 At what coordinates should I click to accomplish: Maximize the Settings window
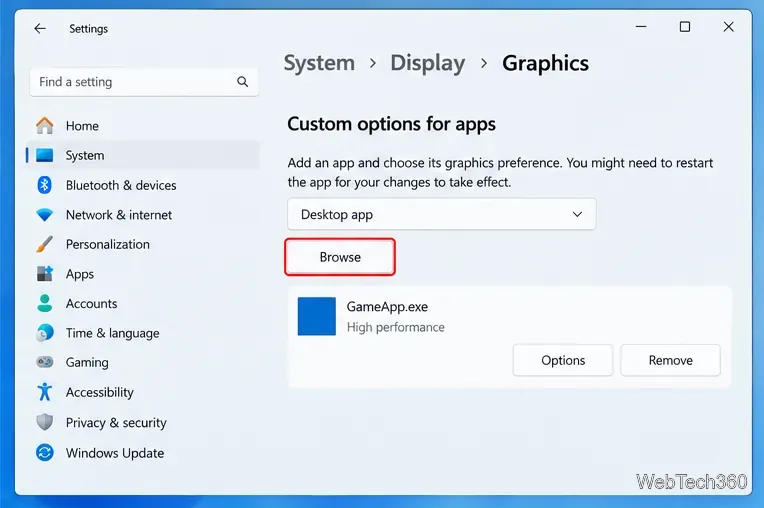click(x=685, y=27)
